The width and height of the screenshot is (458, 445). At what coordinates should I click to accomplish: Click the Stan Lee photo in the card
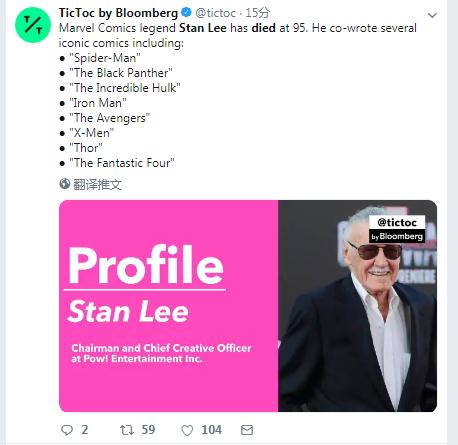click(x=357, y=306)
